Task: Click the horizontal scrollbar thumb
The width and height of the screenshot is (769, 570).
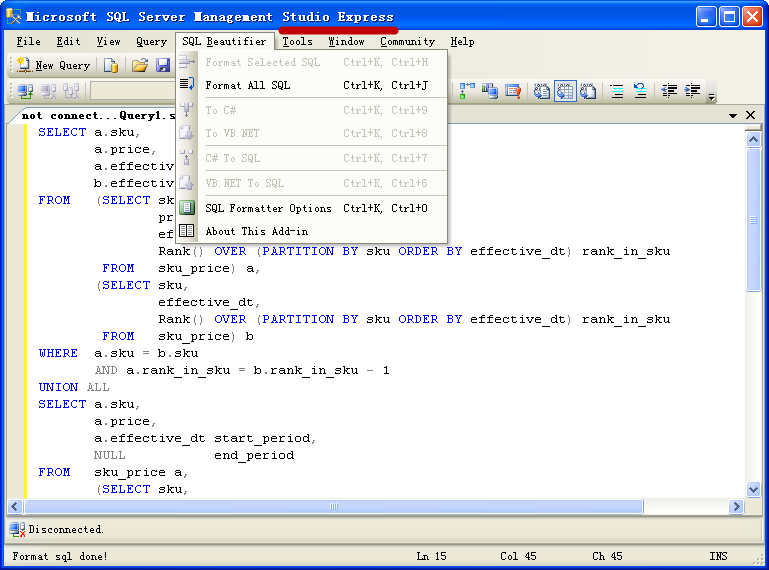Action: click(334, 507)
